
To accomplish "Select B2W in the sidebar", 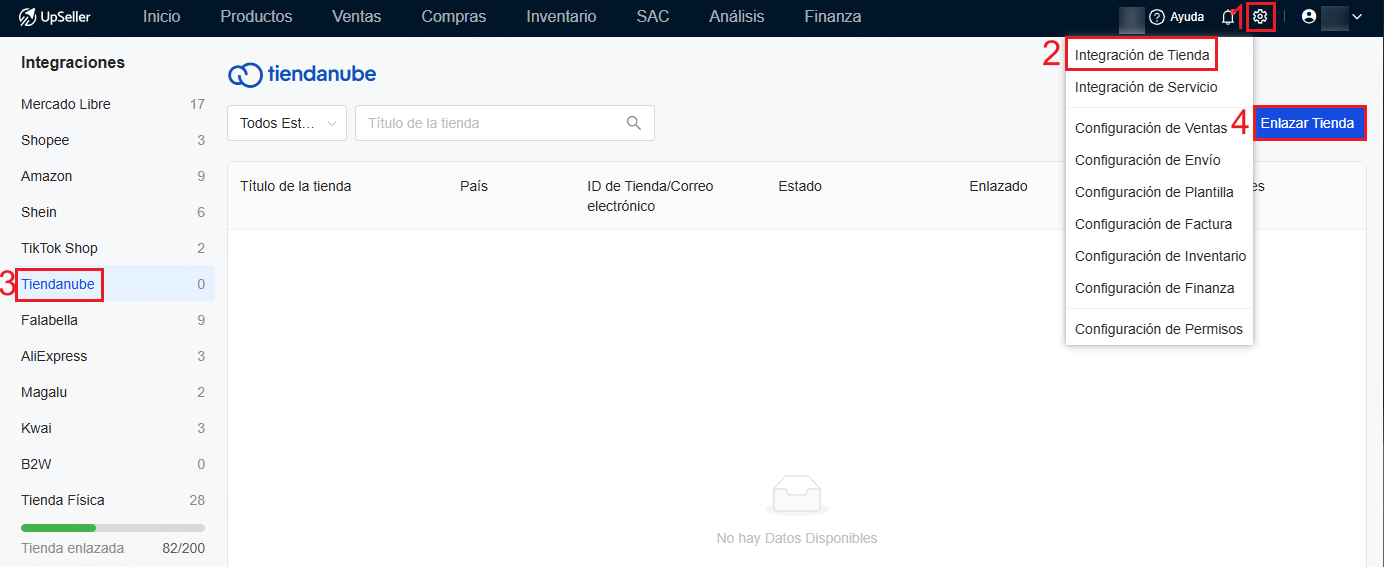I will tap(113, 464).
